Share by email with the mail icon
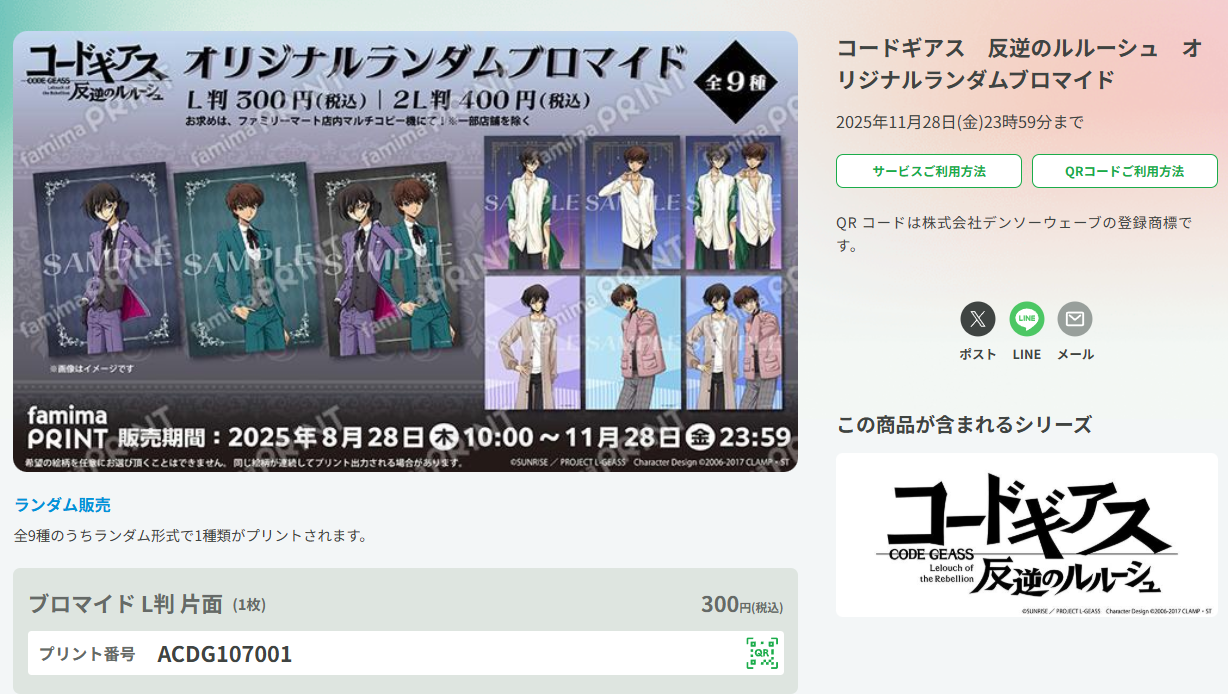 1075,319
